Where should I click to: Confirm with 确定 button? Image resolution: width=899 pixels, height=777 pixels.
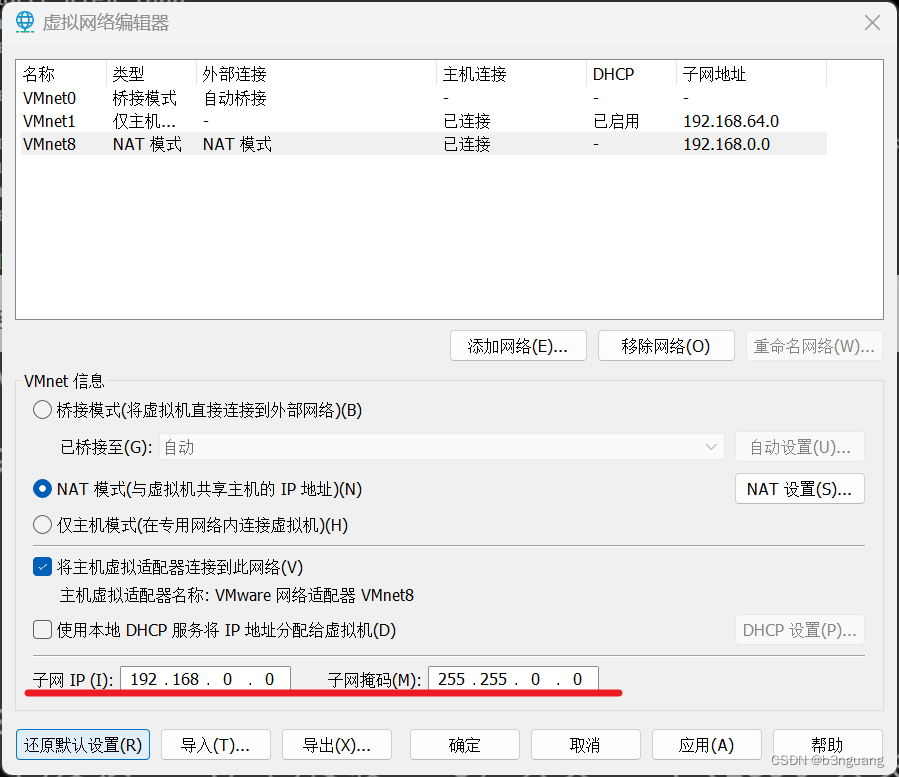click(465, 745)
